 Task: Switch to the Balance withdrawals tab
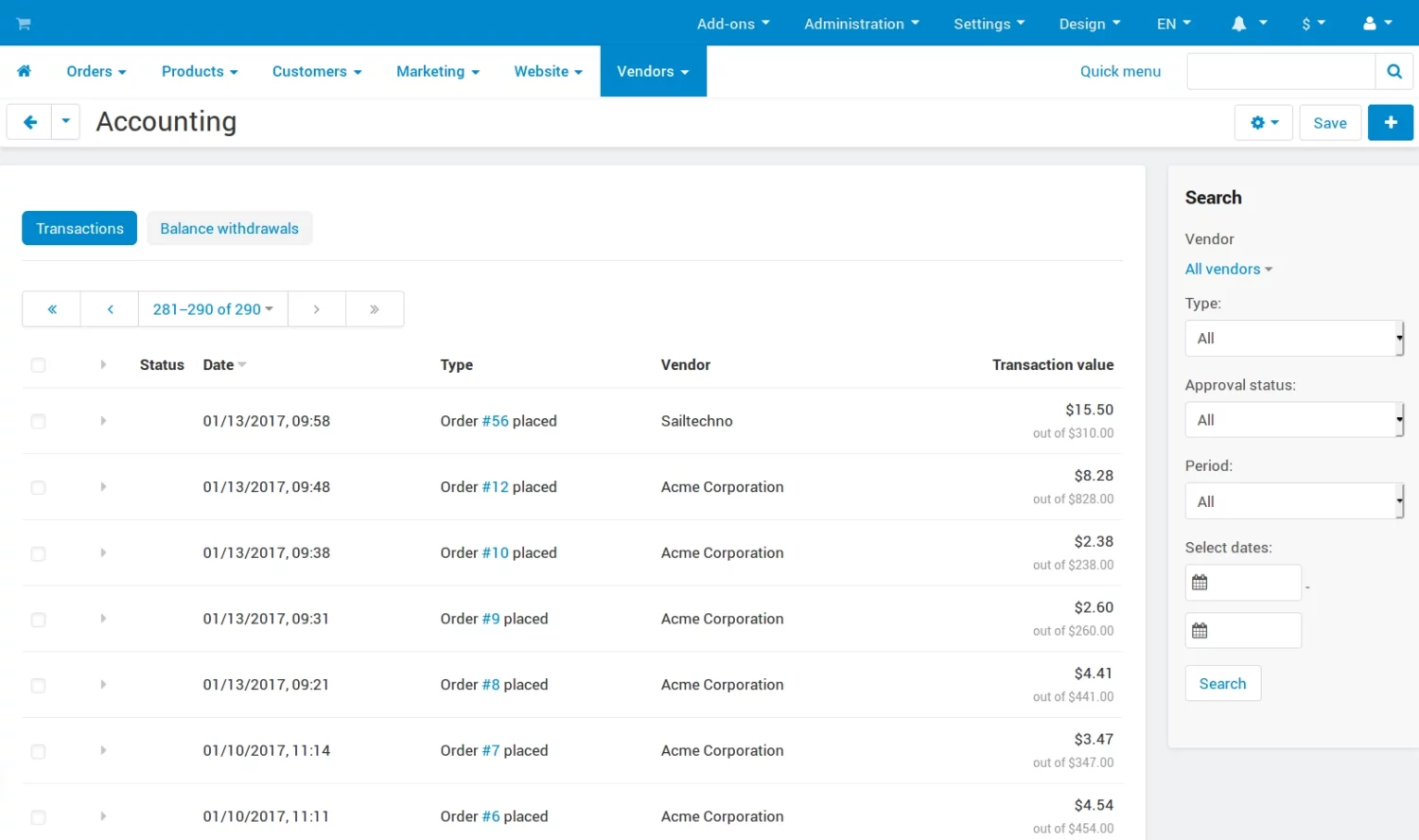pyautogui.click(x=229, y=228)
